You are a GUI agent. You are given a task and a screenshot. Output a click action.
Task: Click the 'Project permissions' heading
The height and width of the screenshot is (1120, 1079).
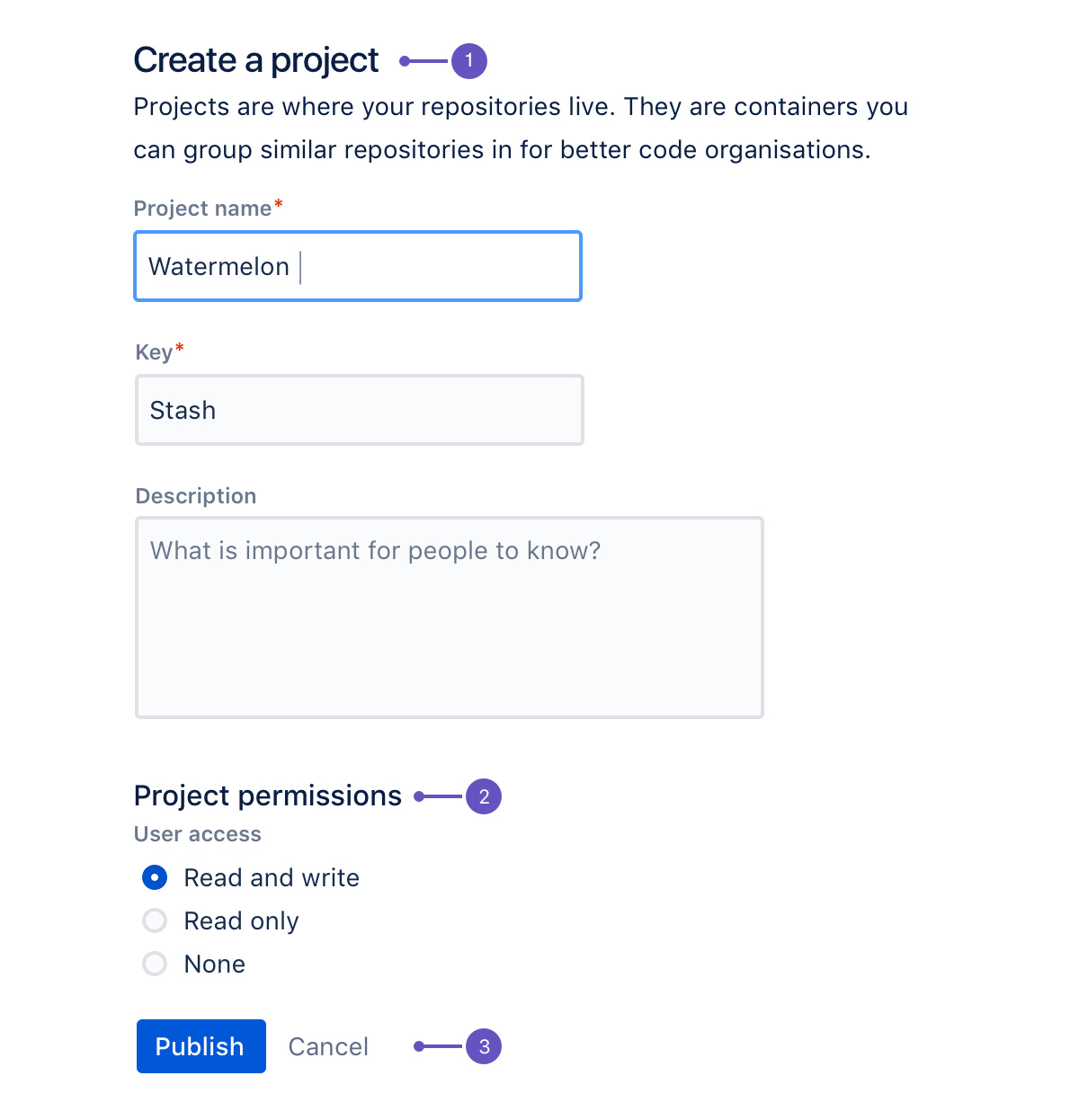point(268,796)
